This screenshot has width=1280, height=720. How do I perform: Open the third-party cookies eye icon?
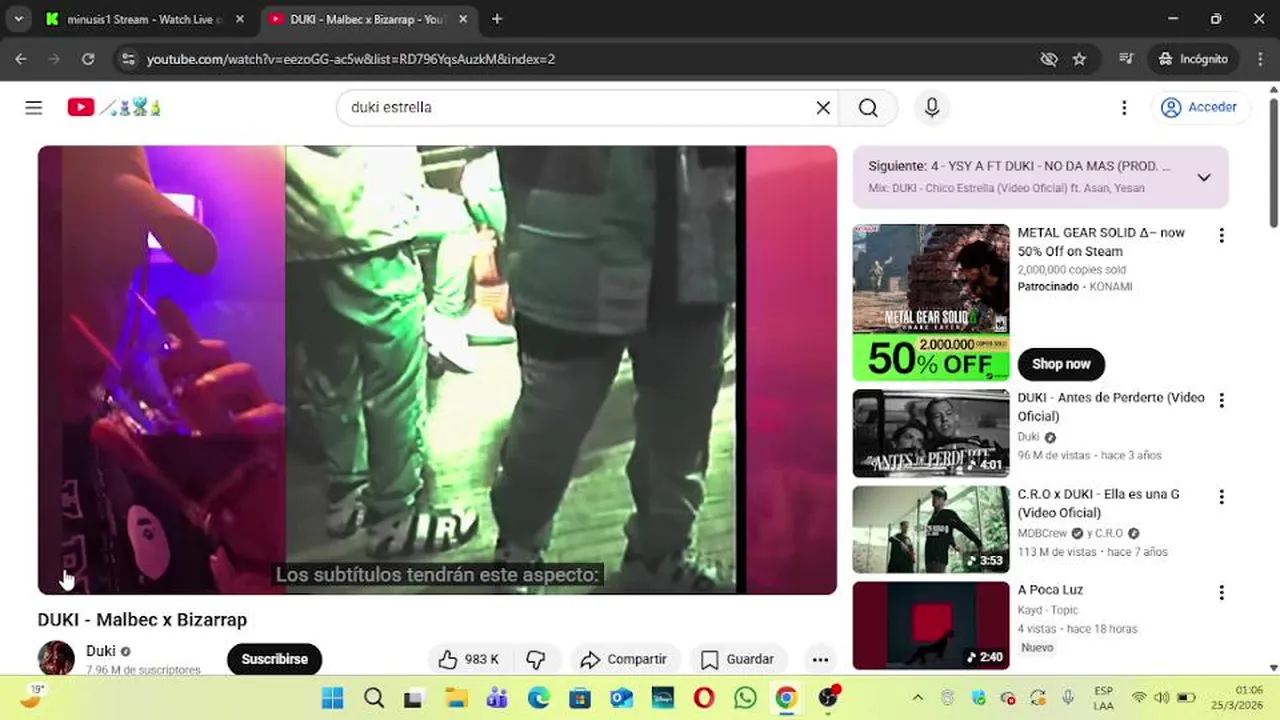coord(1048,59)
